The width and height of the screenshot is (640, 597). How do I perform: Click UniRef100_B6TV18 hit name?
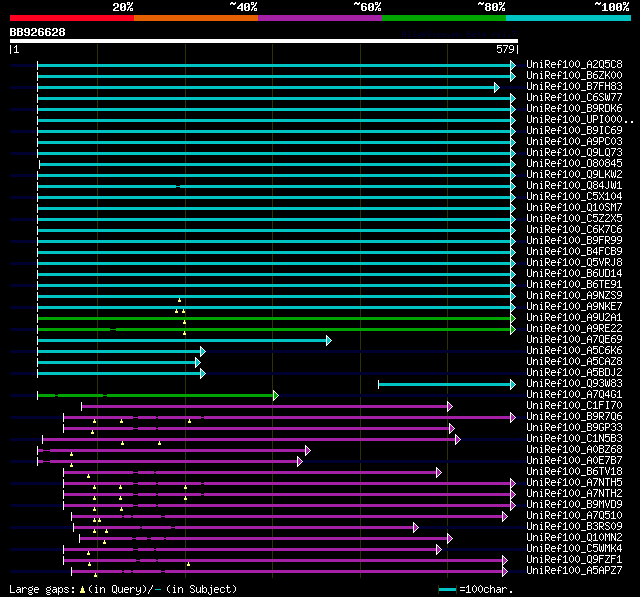point(574,472)
